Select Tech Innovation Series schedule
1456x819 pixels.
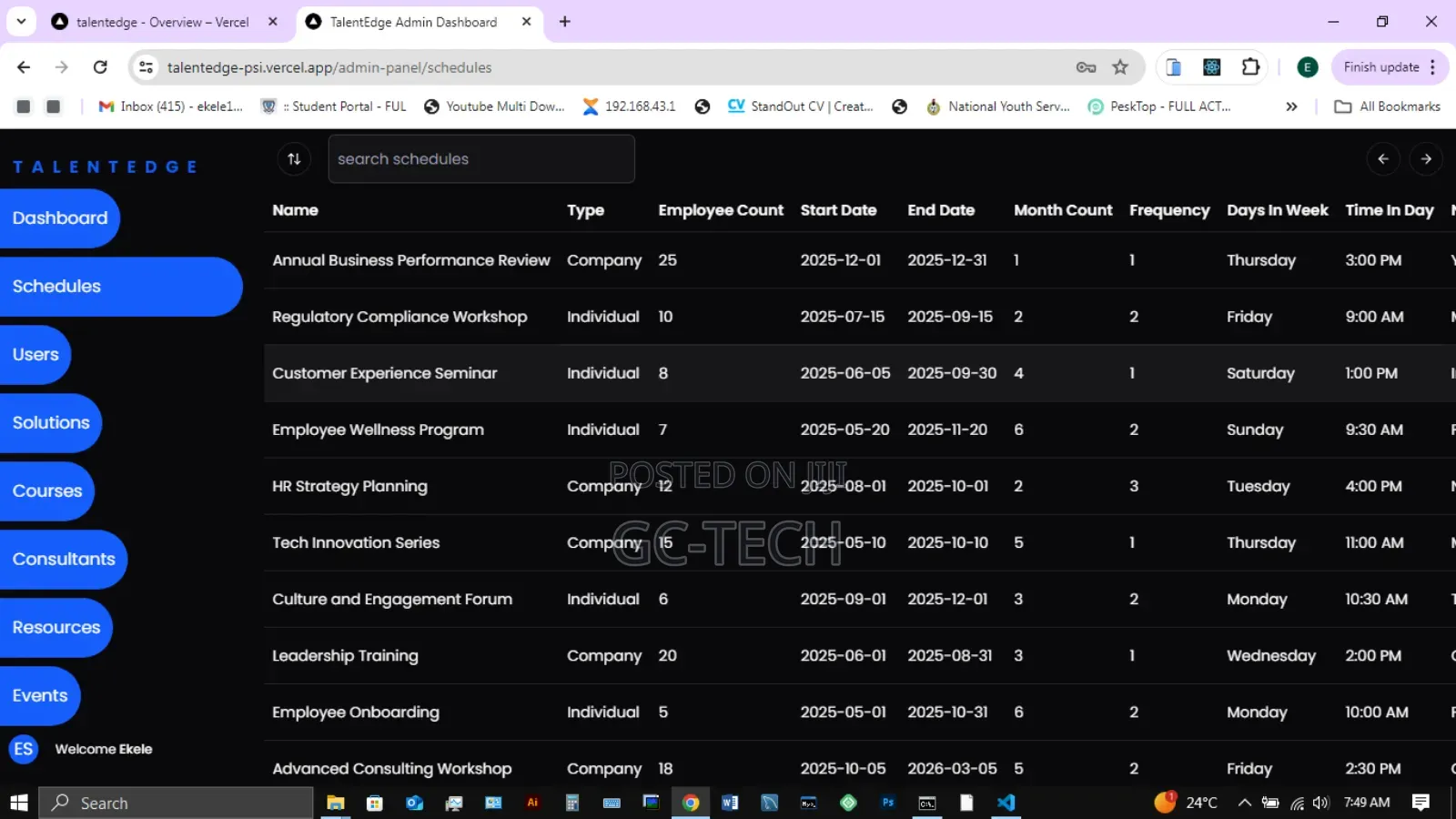point(860,542)
